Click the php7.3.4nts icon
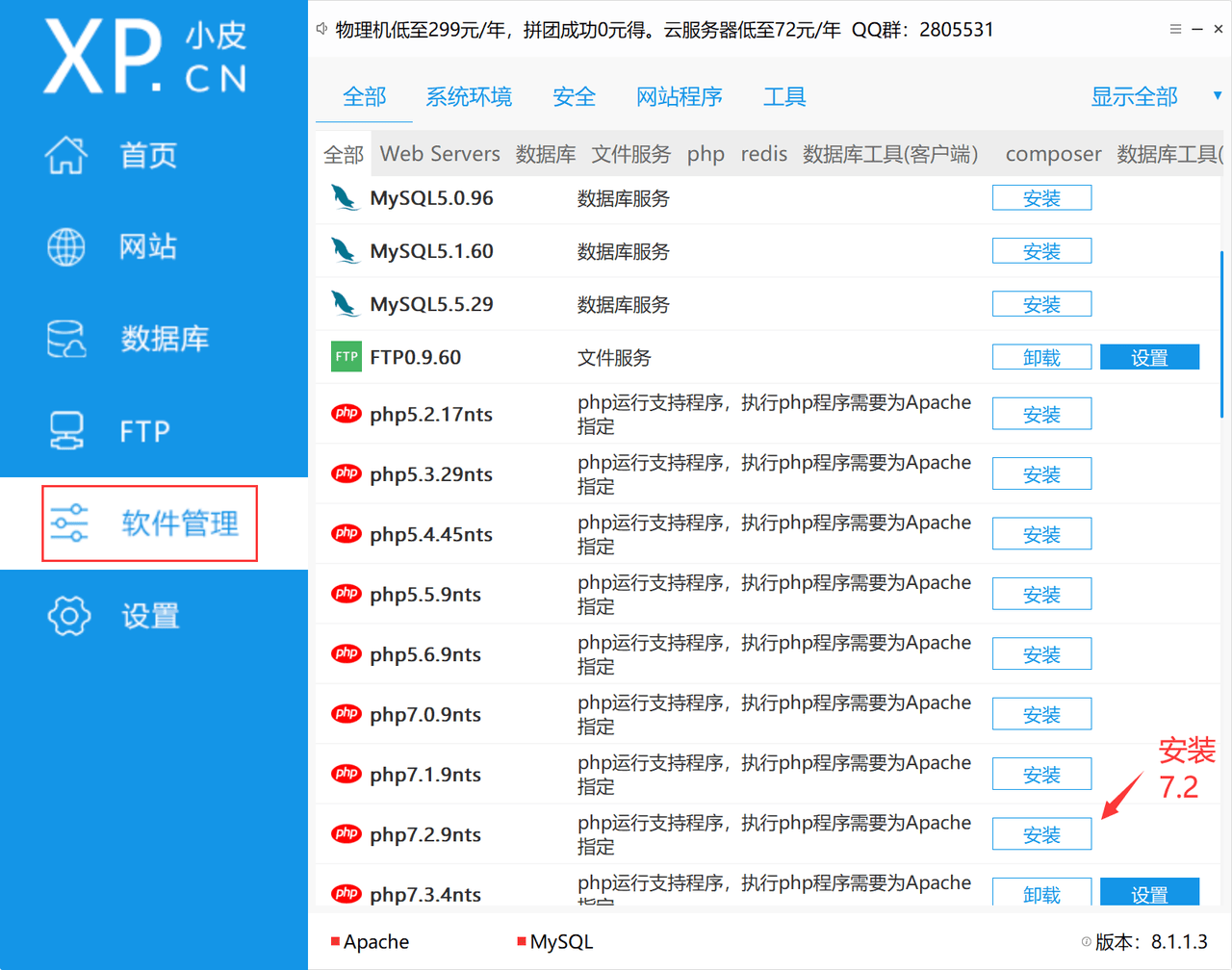The width and height of the screenshot is (1232, 970). pyautogui.click(x=346, y=894)
